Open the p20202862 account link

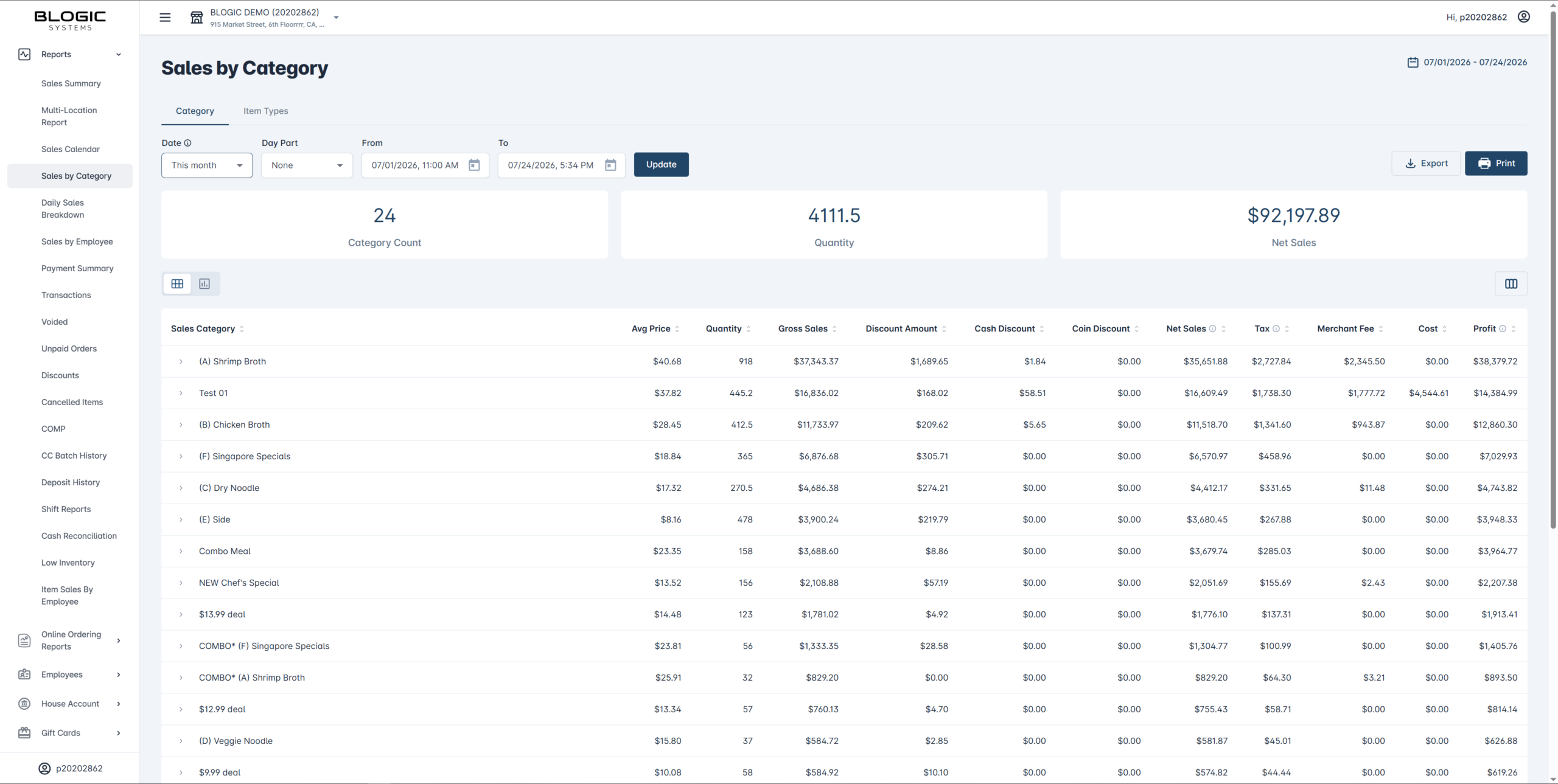click(x=71, y=768)
